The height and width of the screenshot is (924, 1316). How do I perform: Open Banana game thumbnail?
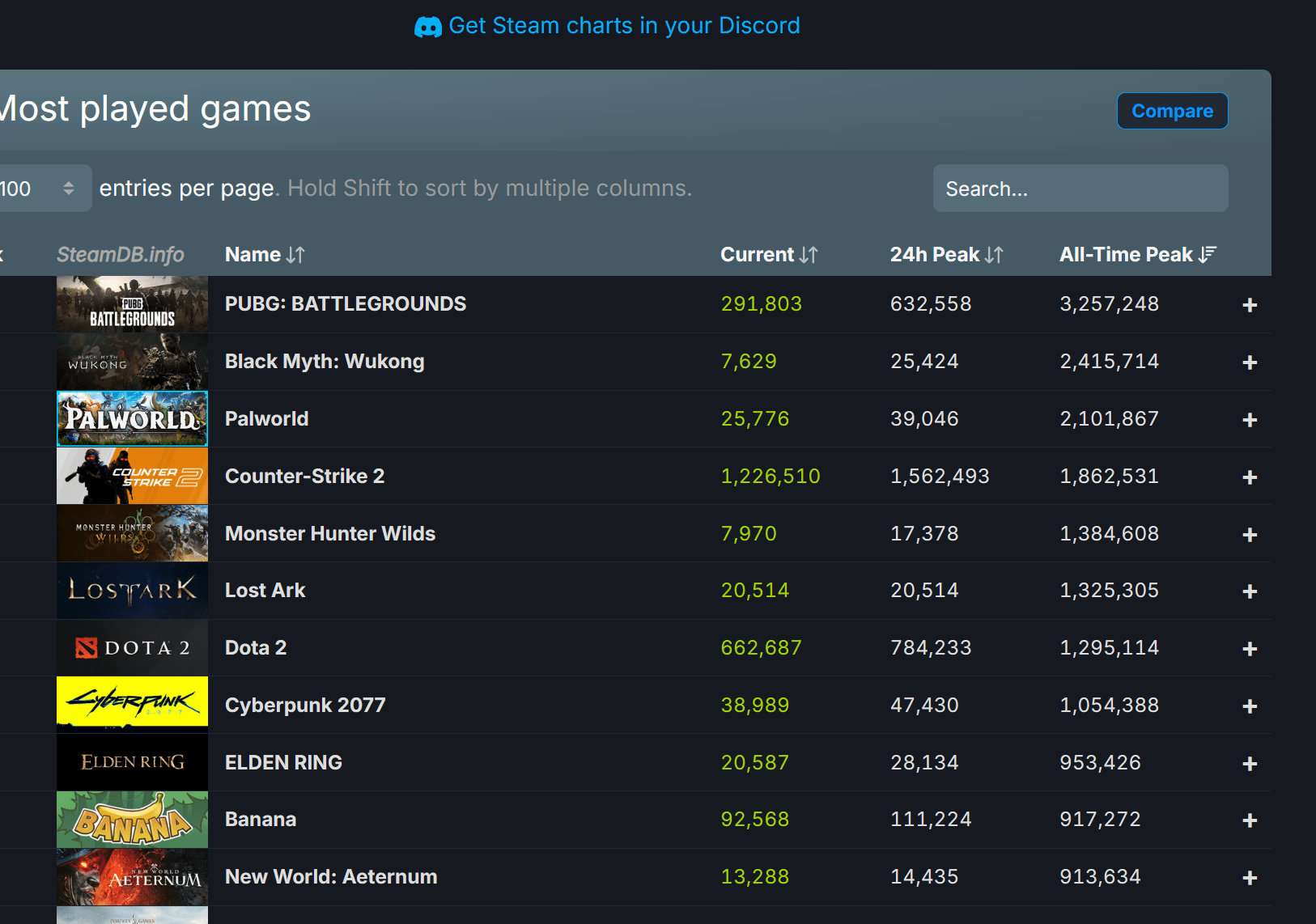[132, 820]
